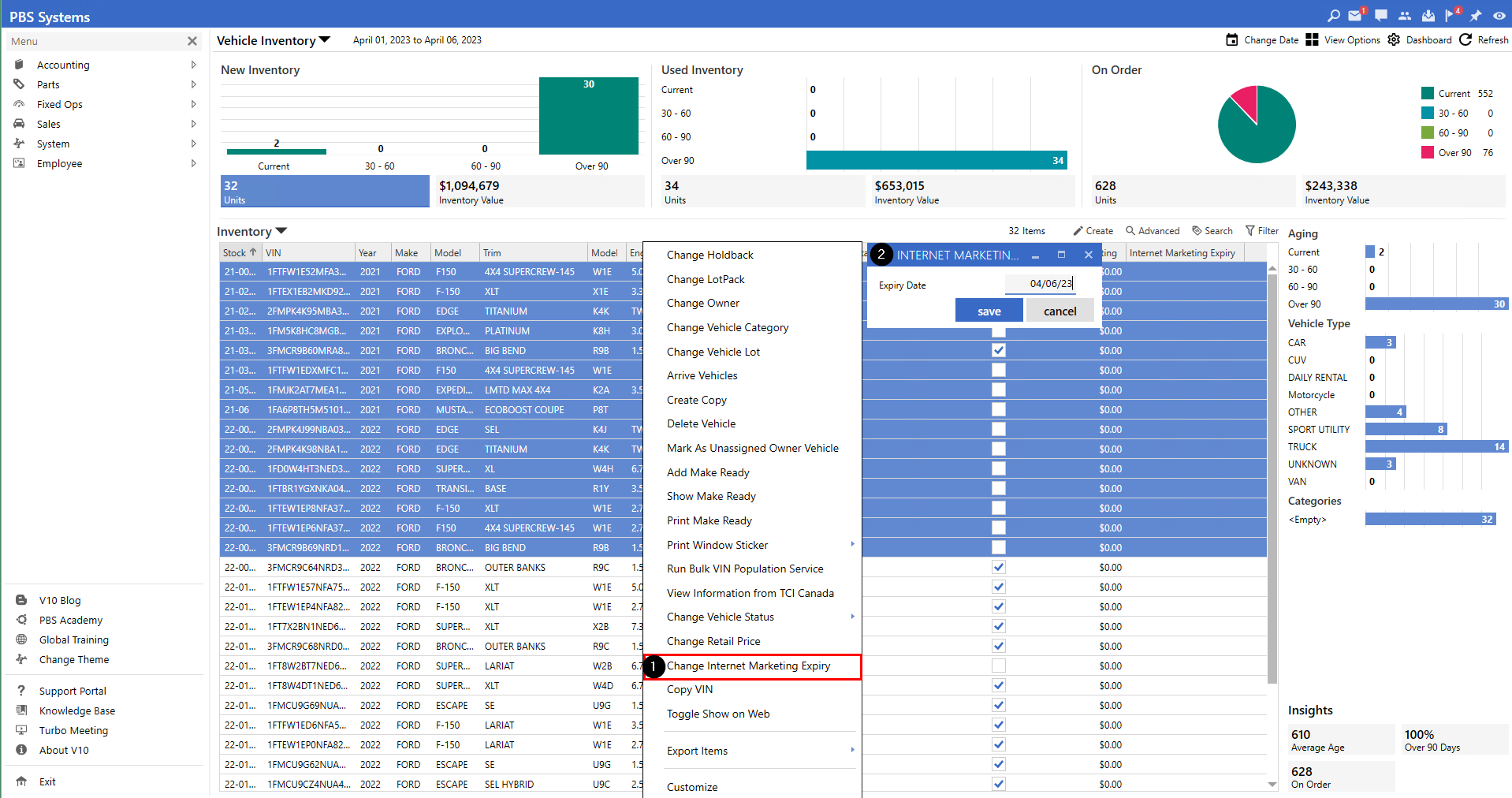Toggle checkbox in the ESCAPE SEL HYBRID row
Image resolution: width=1512 pixels, height=798 pixels.
click(x=999, y=784)
